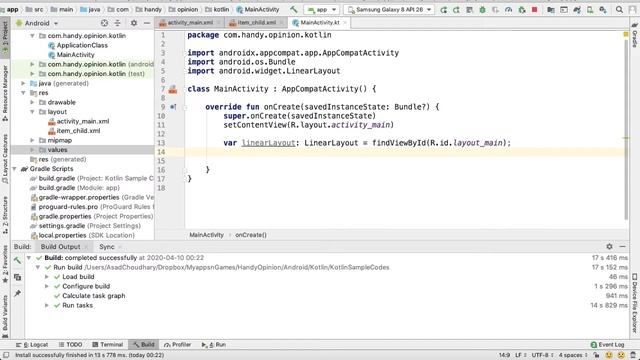Toggle Build Variants side tool window
Screen dimensions: 640x360
point(5,317)
